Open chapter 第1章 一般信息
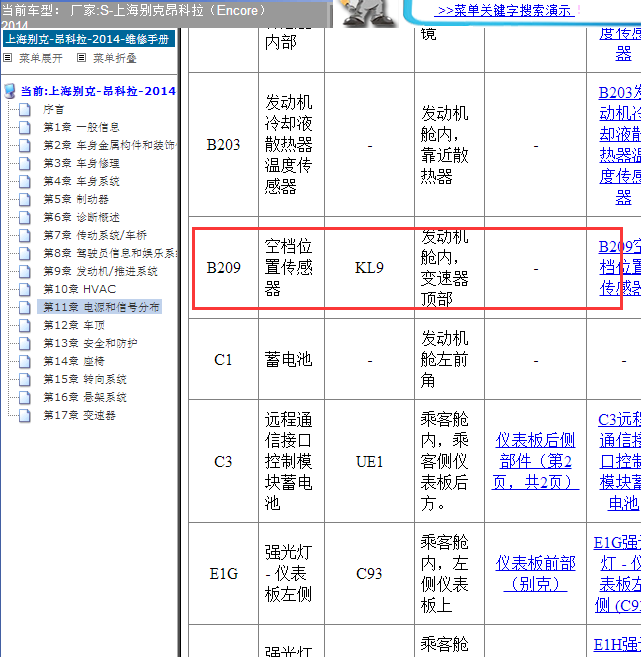 pyautogui.click(x=81, y=127)
